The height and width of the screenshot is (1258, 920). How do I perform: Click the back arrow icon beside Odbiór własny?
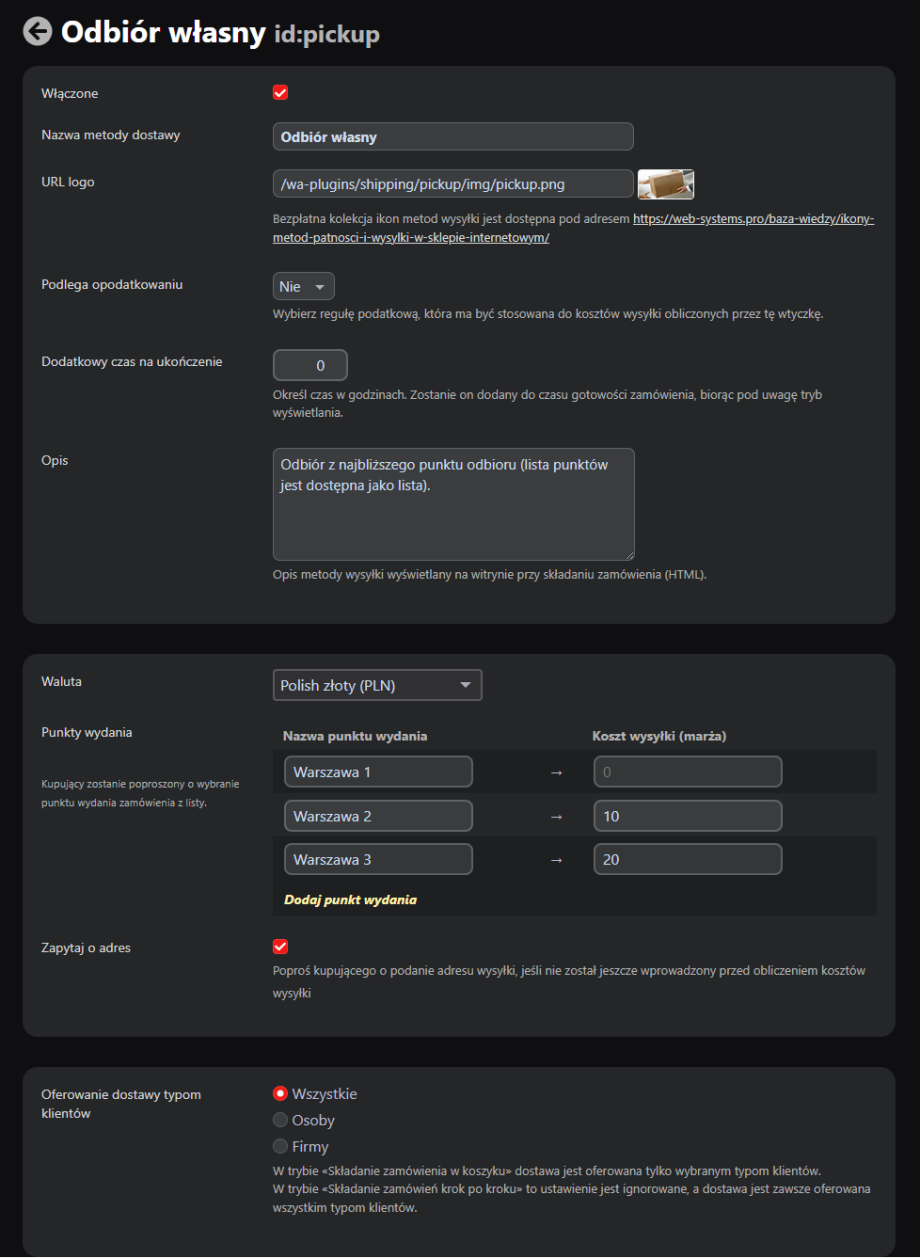[37, 32]
